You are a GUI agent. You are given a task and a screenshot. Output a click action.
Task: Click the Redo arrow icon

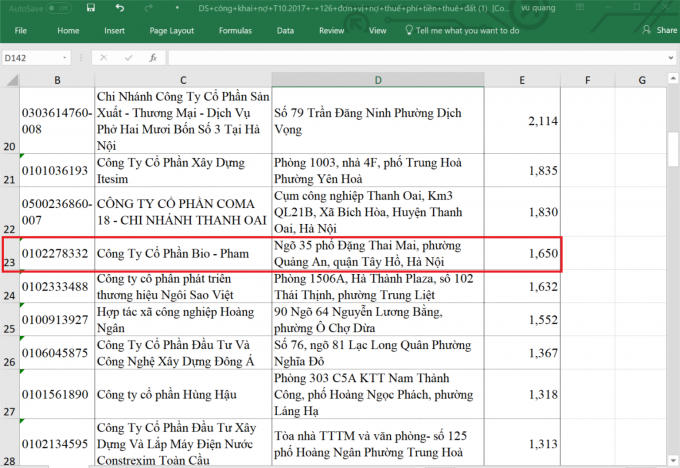(149, 8)
